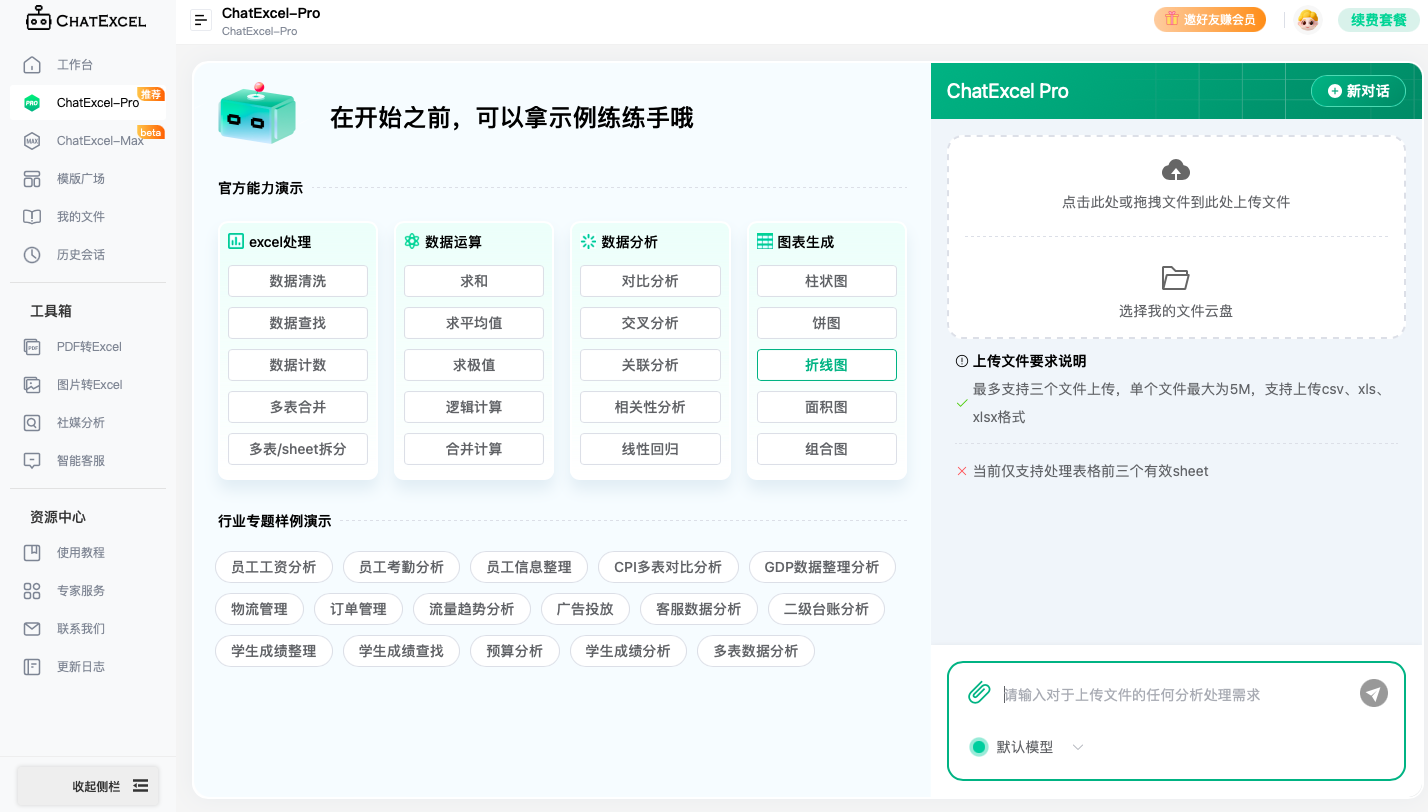
Task: Click the upload file drop area
Action: [1176, 185]
